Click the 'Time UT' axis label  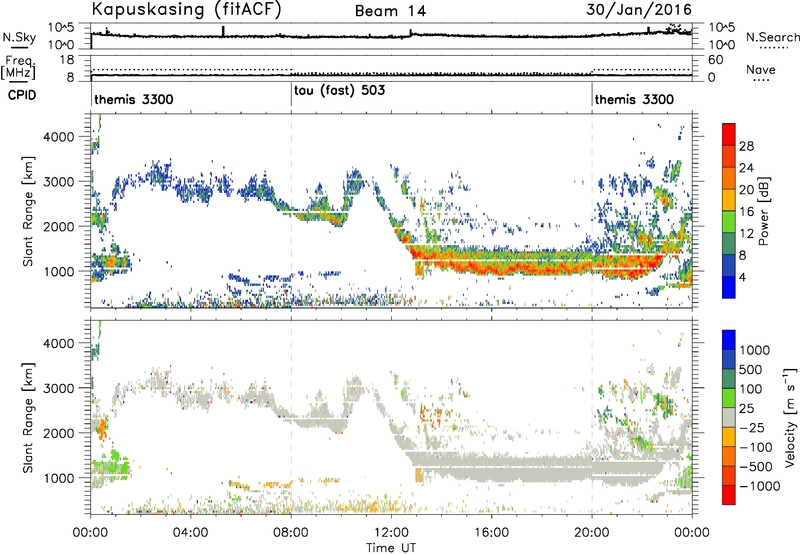[391, 548]
